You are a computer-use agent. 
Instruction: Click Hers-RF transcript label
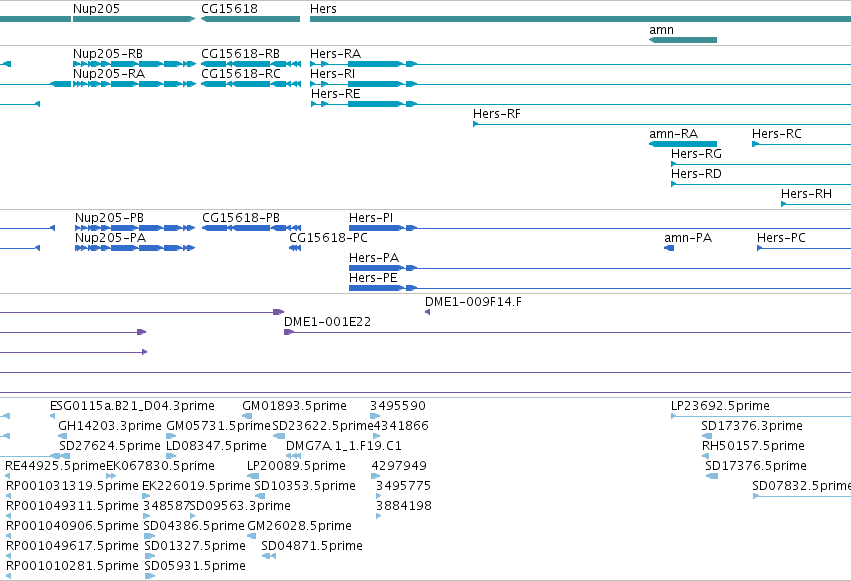click(497, 114)
